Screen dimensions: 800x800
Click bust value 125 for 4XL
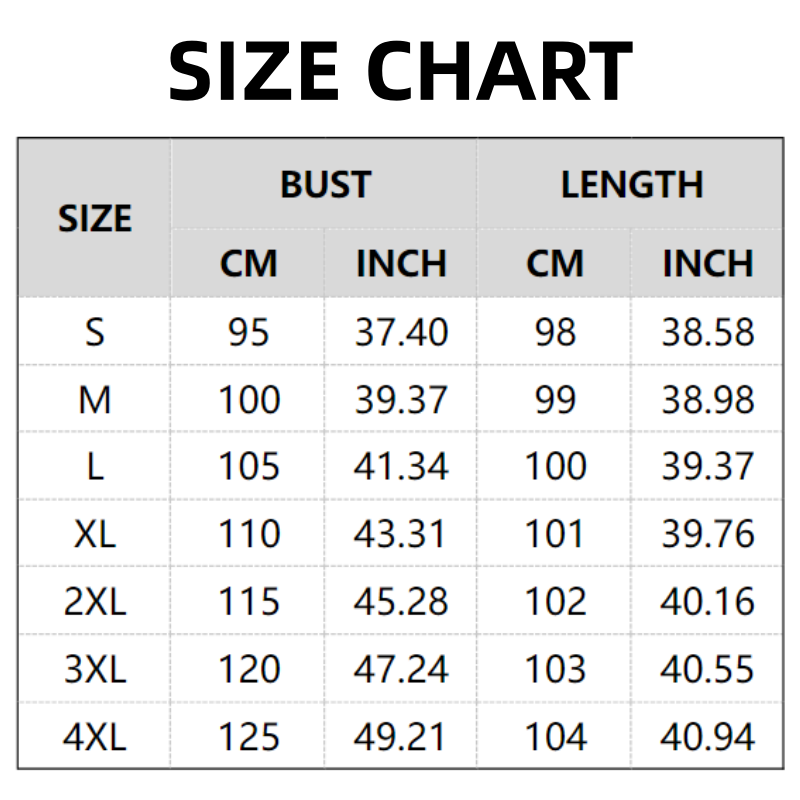coord(249,737)
